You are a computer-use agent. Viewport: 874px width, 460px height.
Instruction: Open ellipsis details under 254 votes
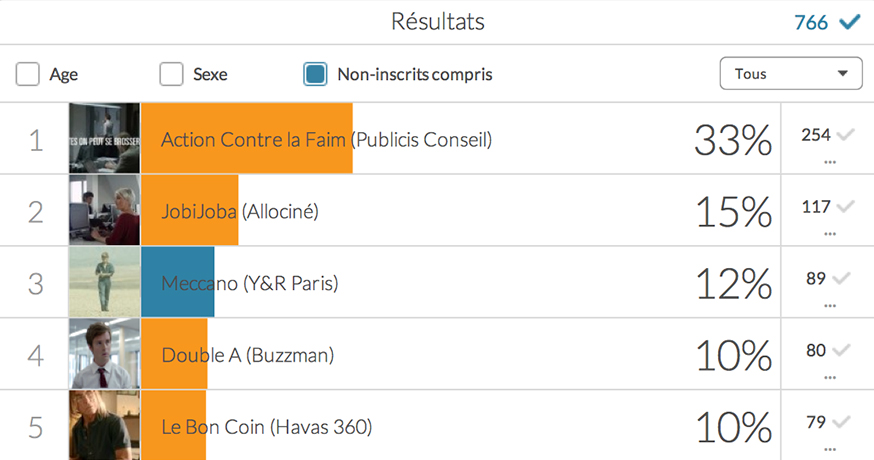[x=830, y=162]
